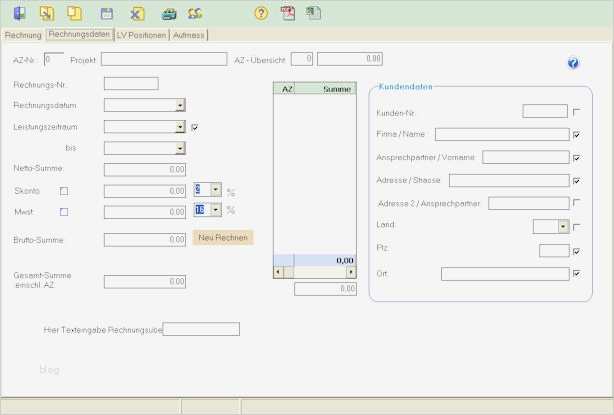
Task: Enable the Mwst checkbox
Action: pyautogui.click(x=64, y=212)
